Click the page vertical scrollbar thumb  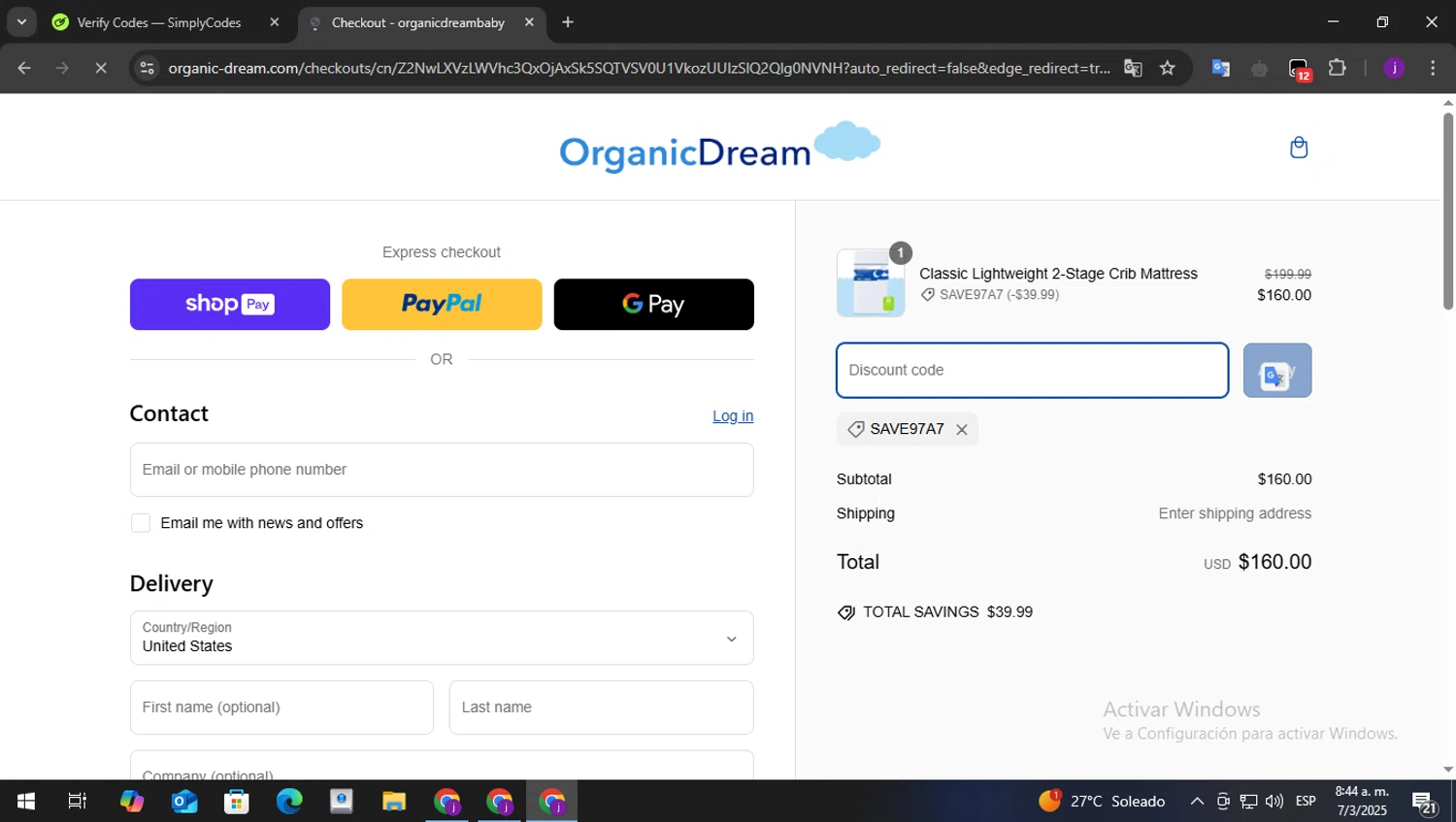tap(1447, 211)
